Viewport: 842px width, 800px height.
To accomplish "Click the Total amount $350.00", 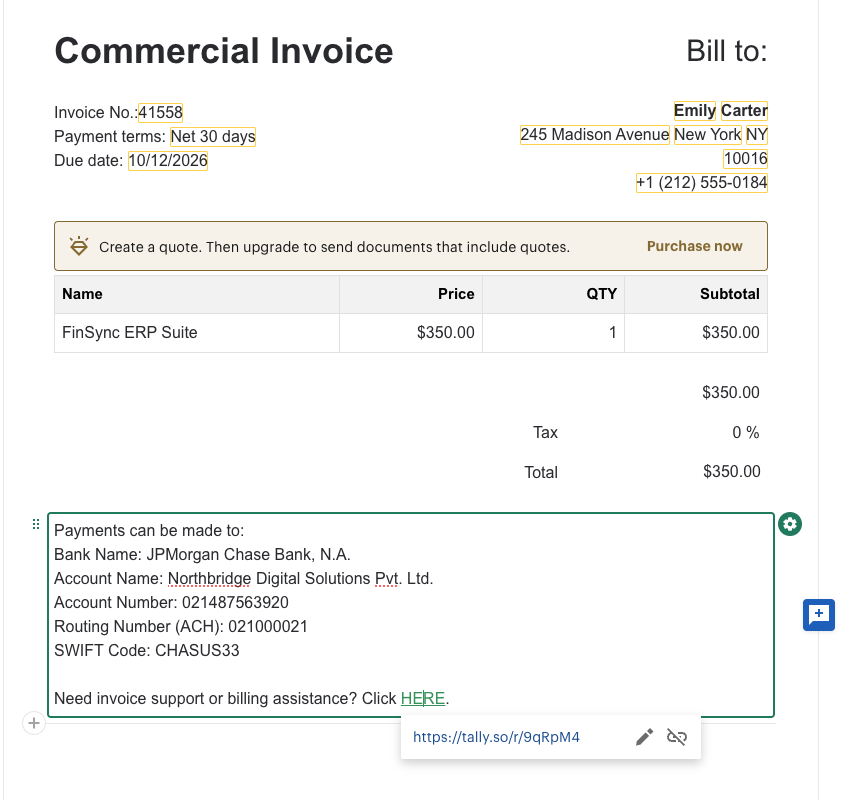I will pyautogui.click(x=731, y=471).
